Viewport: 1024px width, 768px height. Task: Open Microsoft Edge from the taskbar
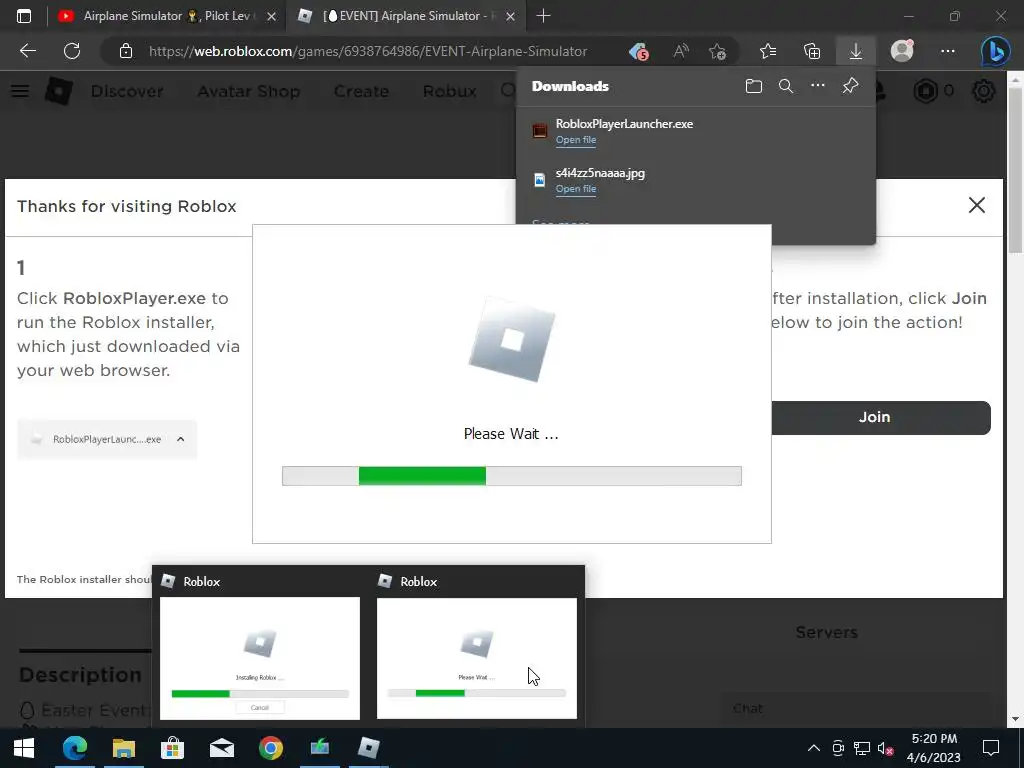click(x=74, y=748)
